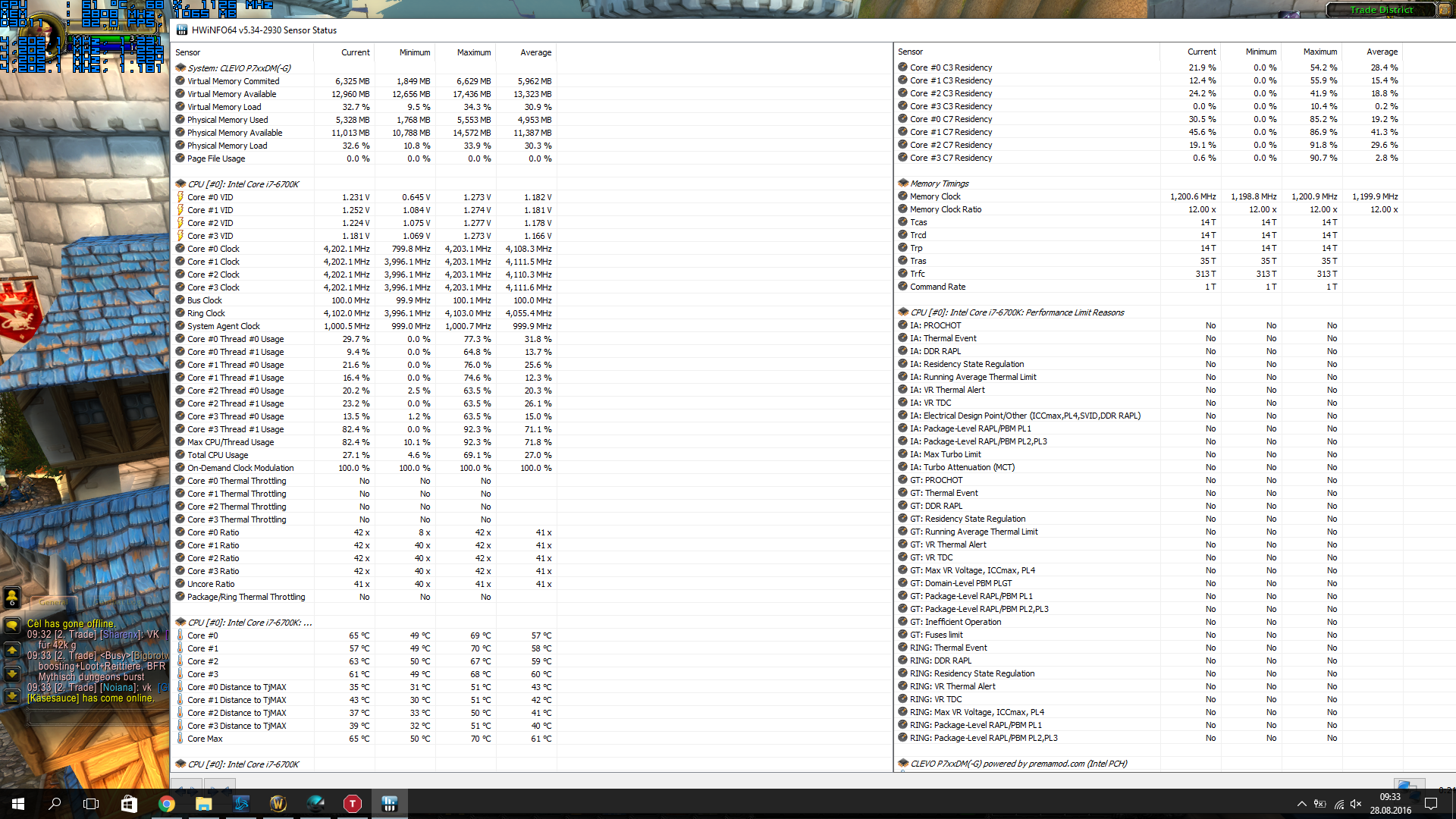Click the chat scroll up arrow button
Image resolution: width=1456 pixels, height=819 pixels.
pyautogui.click(x=12, y=651)
